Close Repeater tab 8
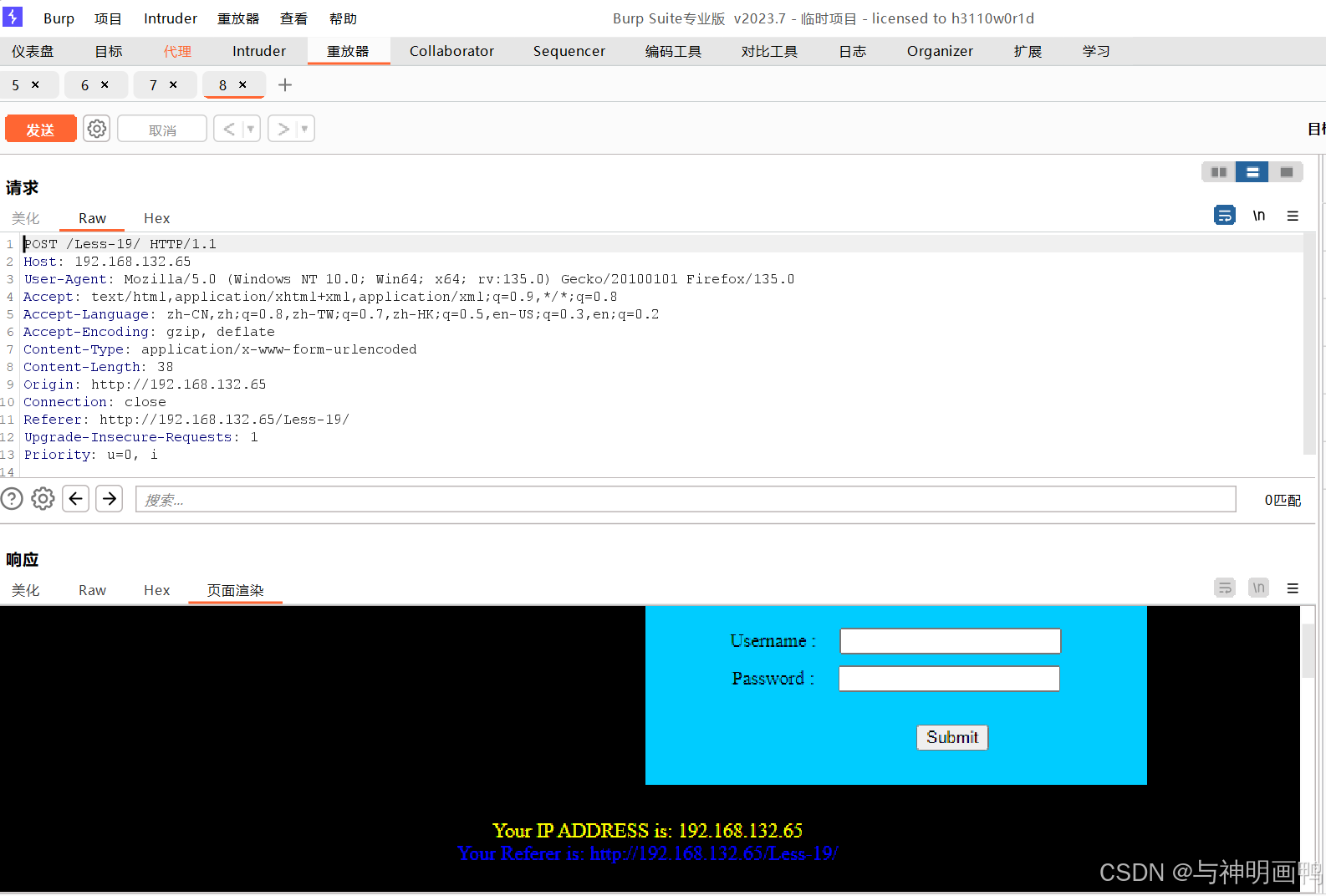This screenshot has height=896, width=1326. pyautogui.click(x=242, y=84)
